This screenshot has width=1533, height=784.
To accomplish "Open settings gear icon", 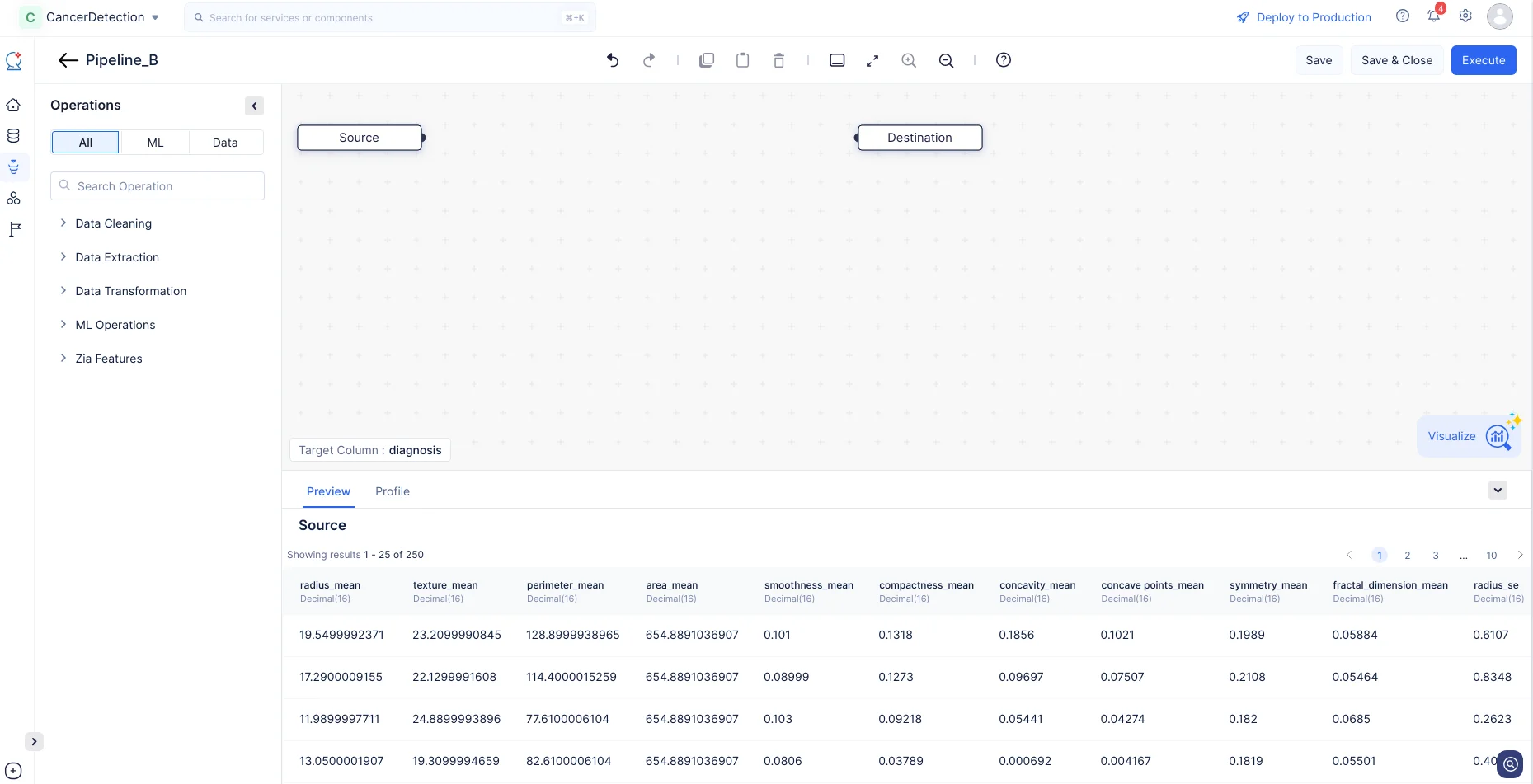I will pyautogui.click(x=1465, y=16).
